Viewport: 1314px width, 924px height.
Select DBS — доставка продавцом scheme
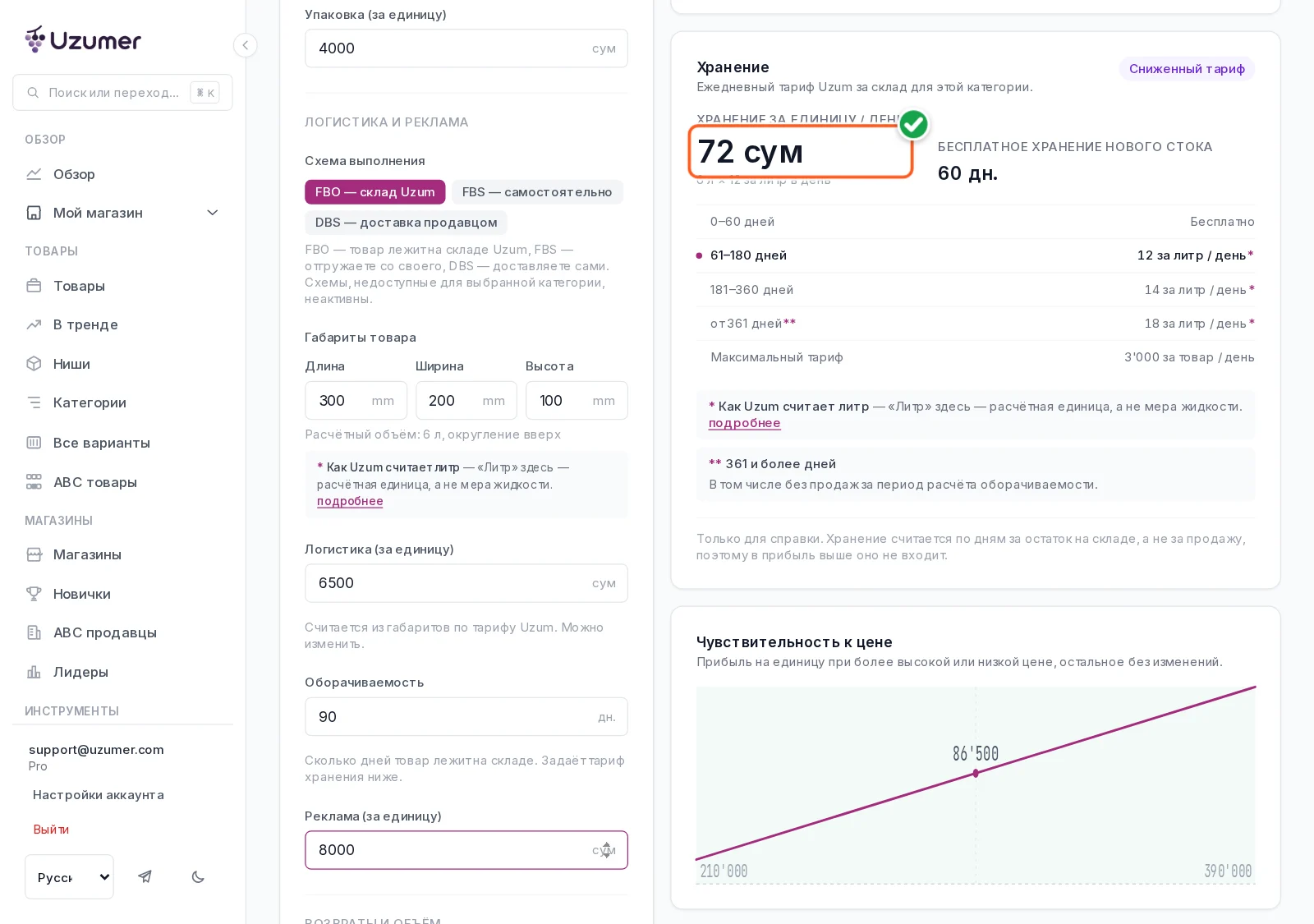[407, 223]
